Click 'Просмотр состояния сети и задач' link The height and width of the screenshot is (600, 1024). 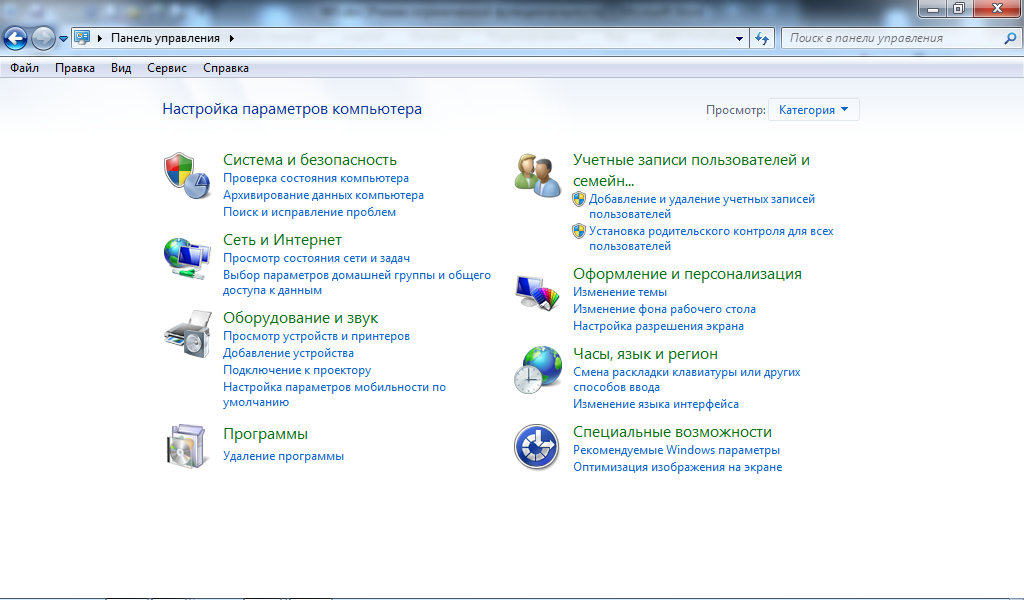317,259
